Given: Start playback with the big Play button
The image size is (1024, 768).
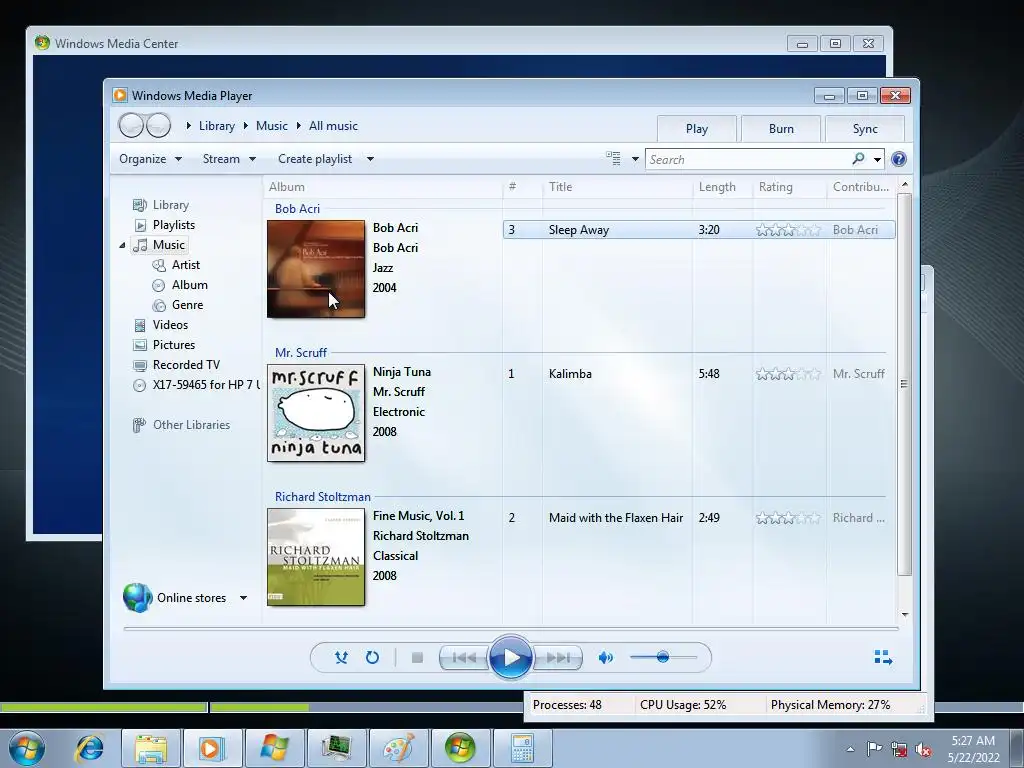Looking at the screenshot, I should click(510, 658).
